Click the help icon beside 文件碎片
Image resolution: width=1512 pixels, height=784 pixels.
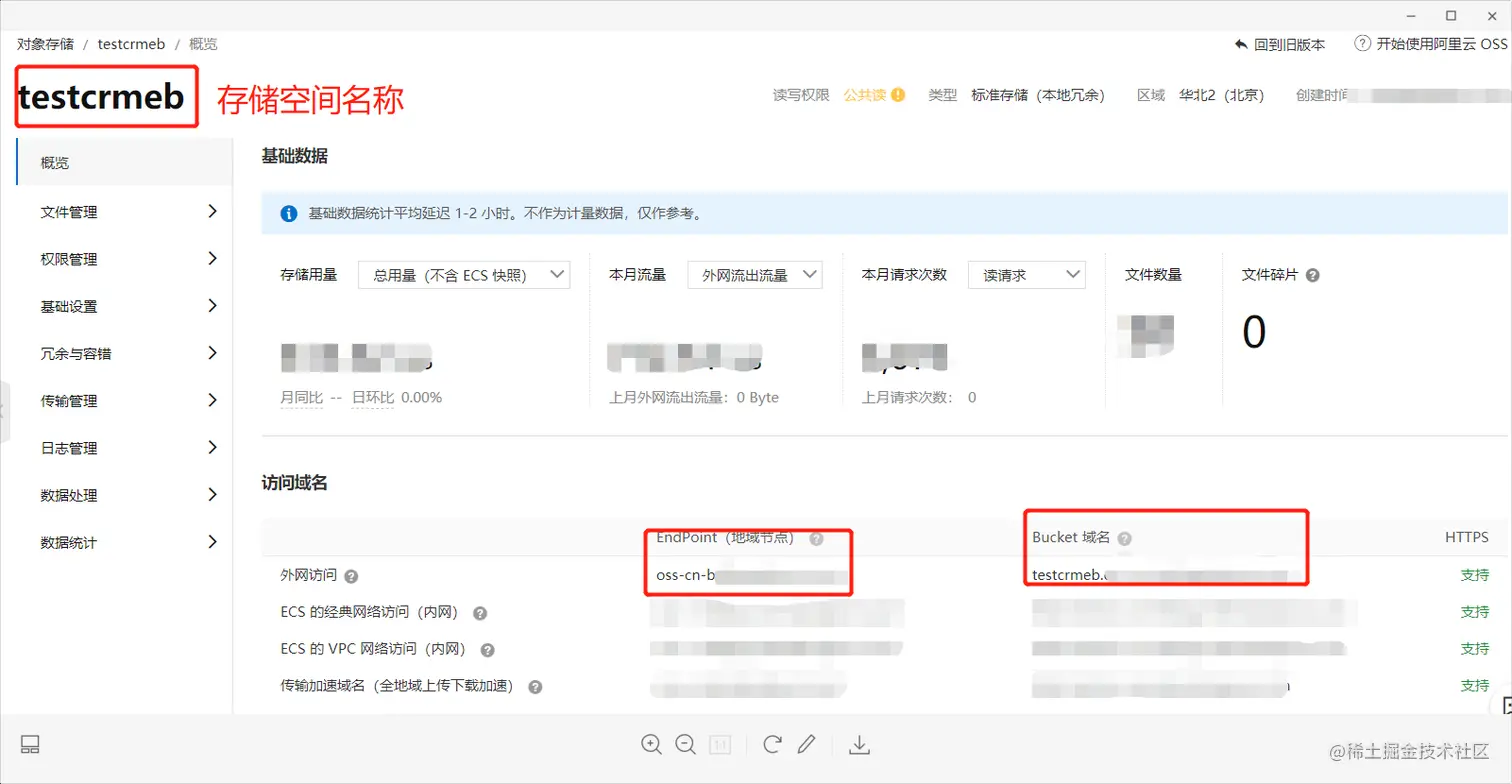(1313, 275)
